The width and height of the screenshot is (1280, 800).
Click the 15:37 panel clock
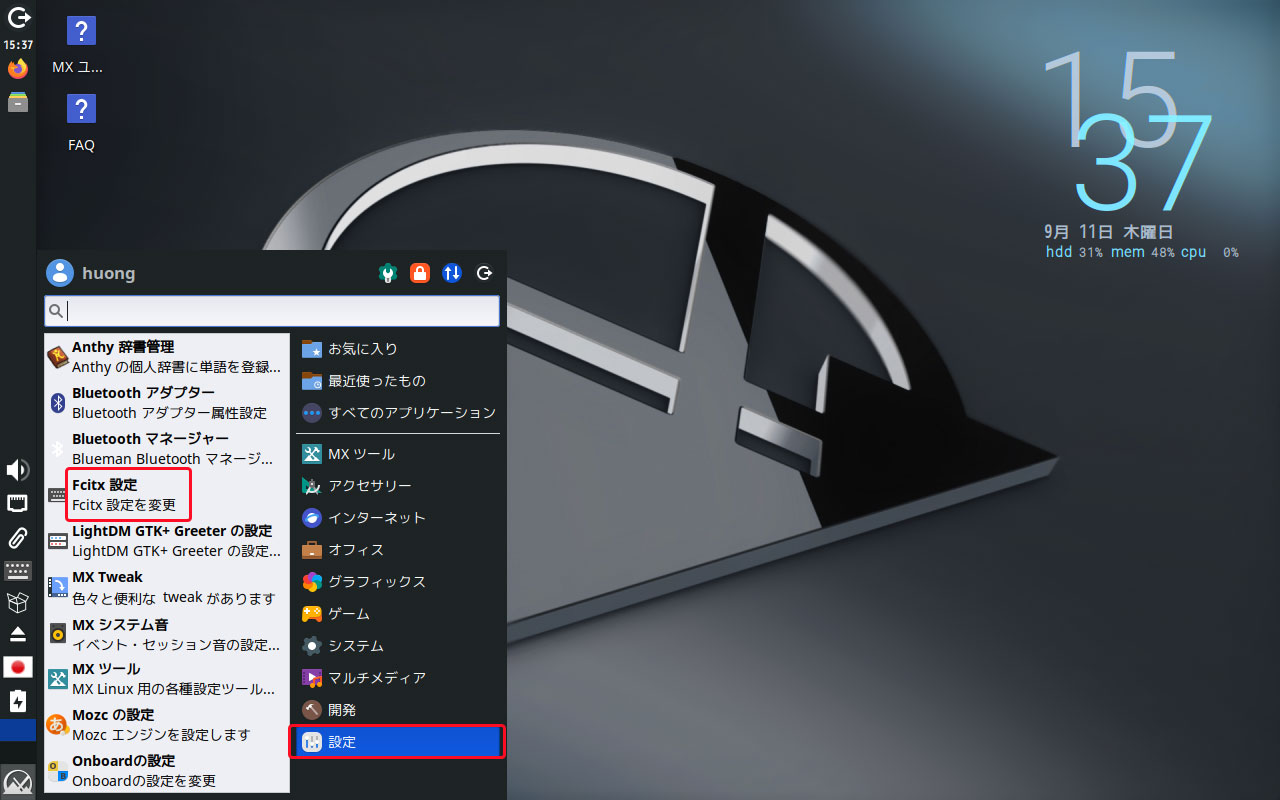pos(18,45)
